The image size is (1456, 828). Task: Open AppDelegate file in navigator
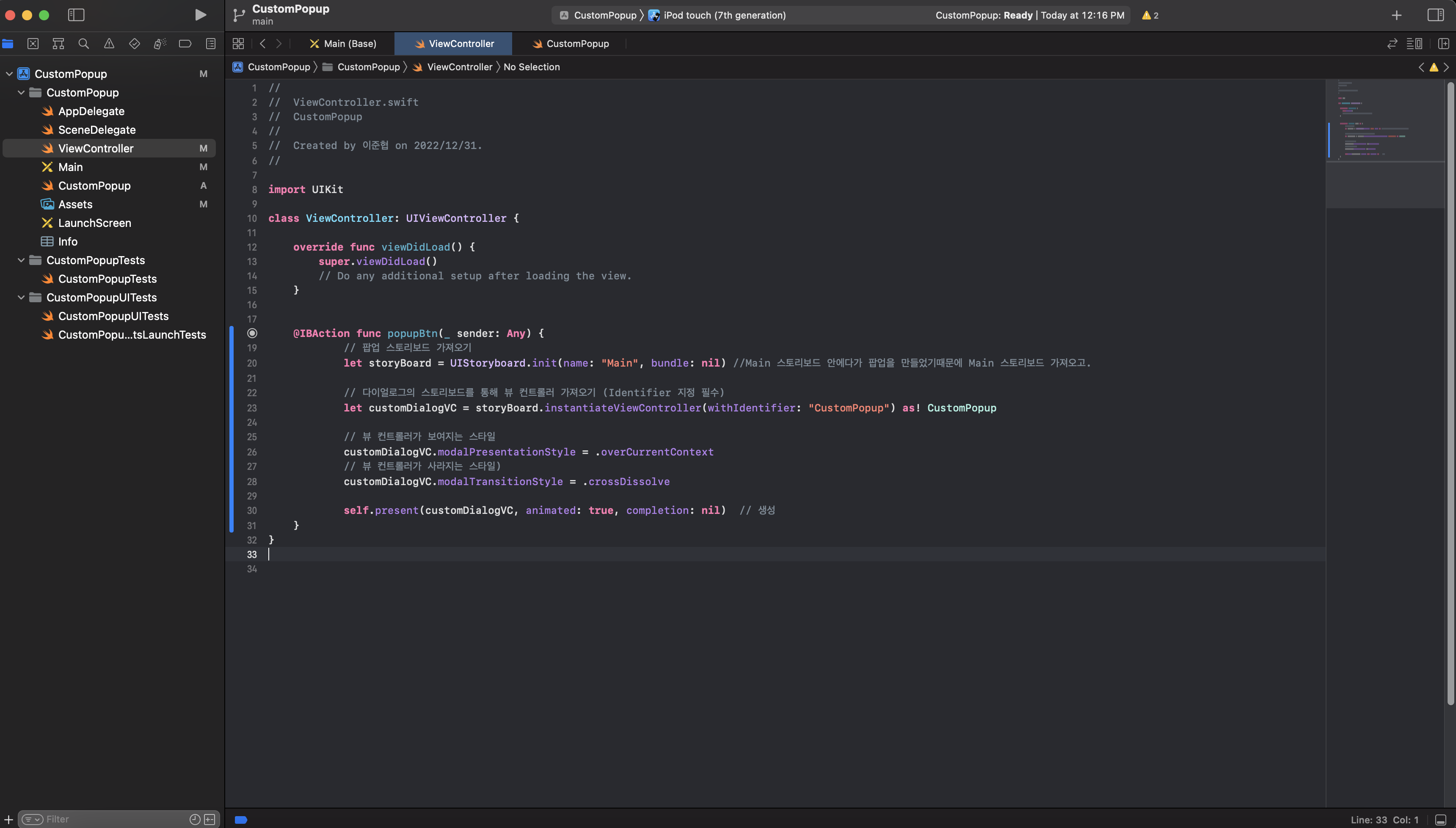(x=91, y=111)
